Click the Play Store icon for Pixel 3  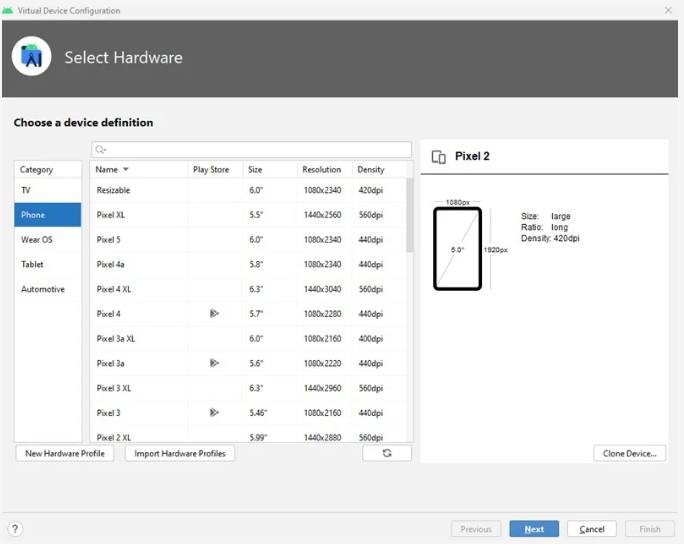tap(214, 412)
